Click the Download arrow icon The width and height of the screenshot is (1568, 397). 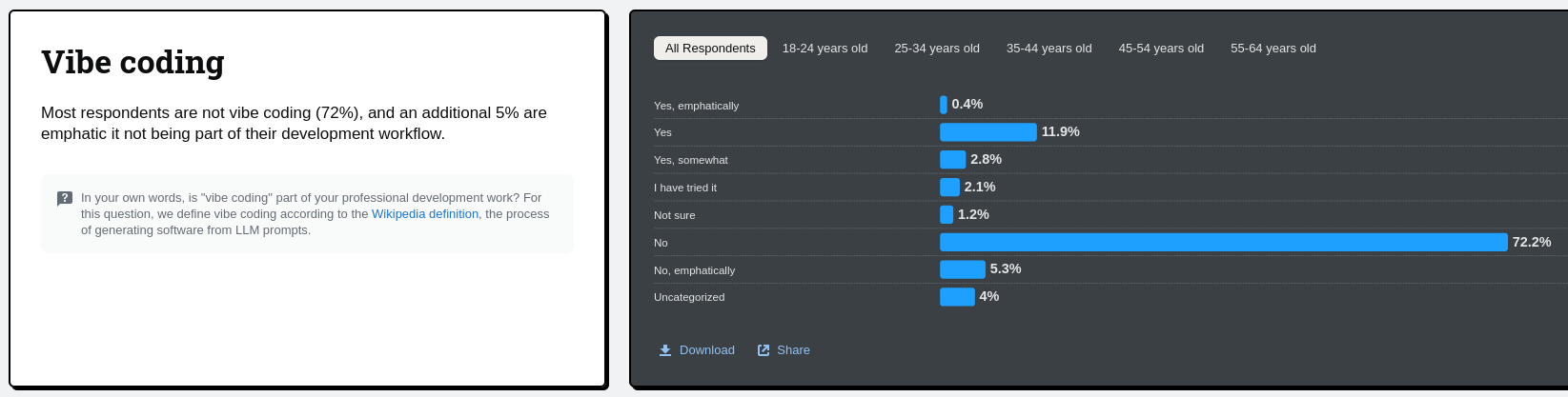click(665, 350)
